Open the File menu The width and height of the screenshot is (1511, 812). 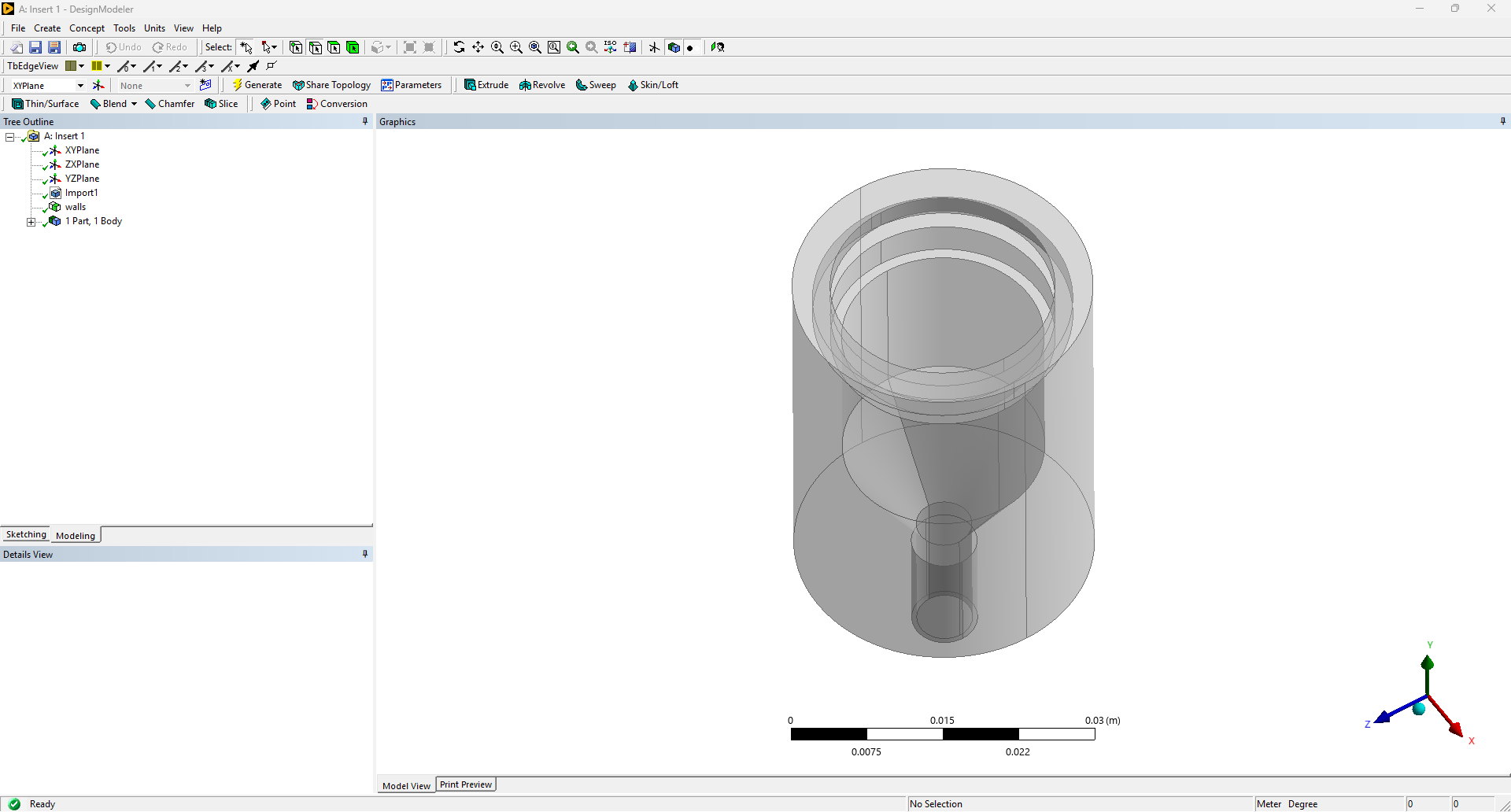click(x=18, y=28)
